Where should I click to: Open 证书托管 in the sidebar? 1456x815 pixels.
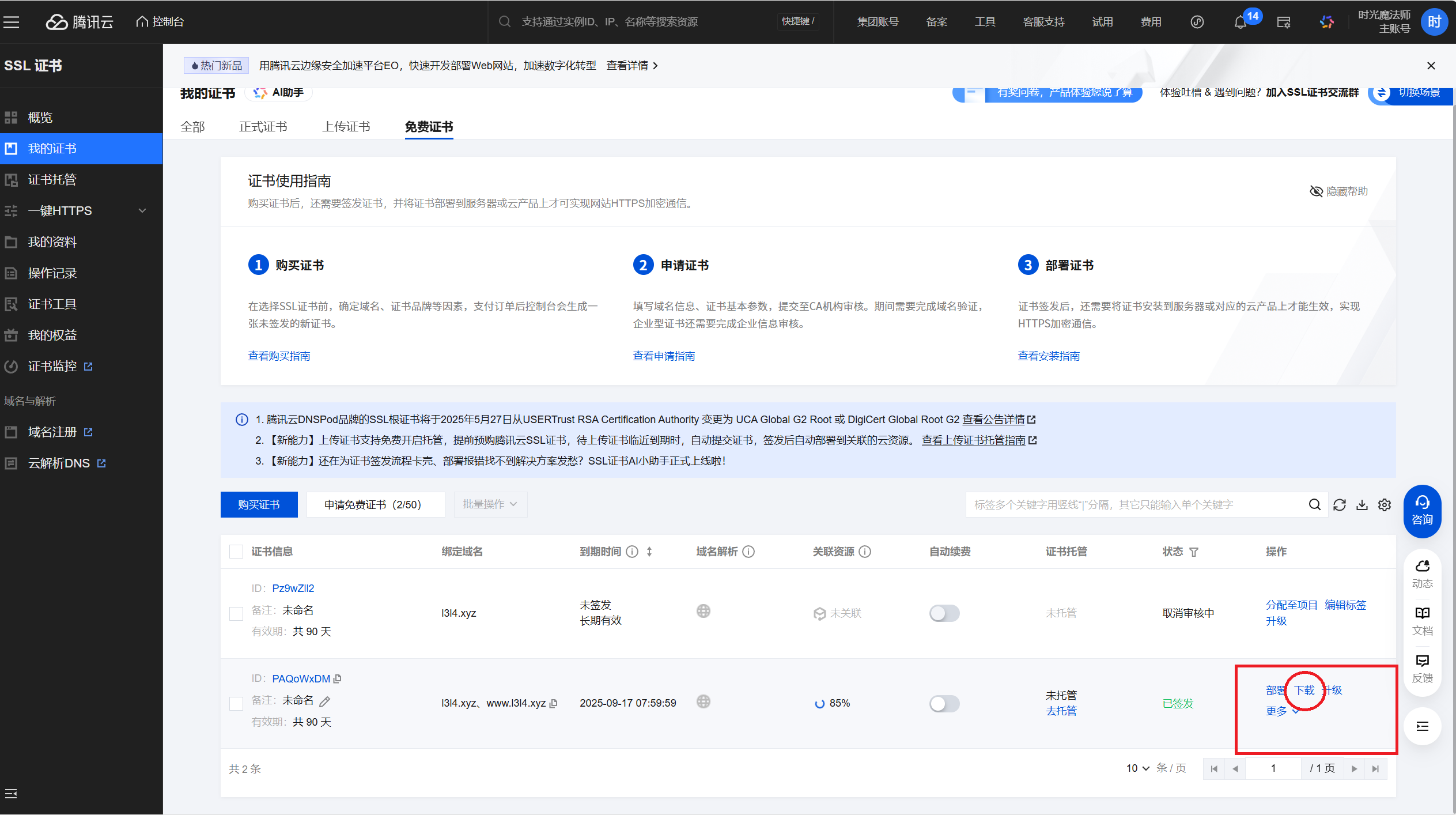(52, 180)
